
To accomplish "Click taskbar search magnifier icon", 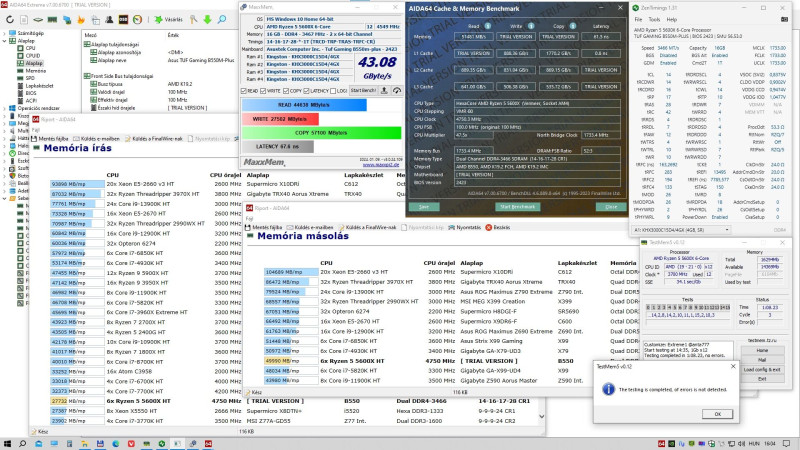I will tap(22, 444).
